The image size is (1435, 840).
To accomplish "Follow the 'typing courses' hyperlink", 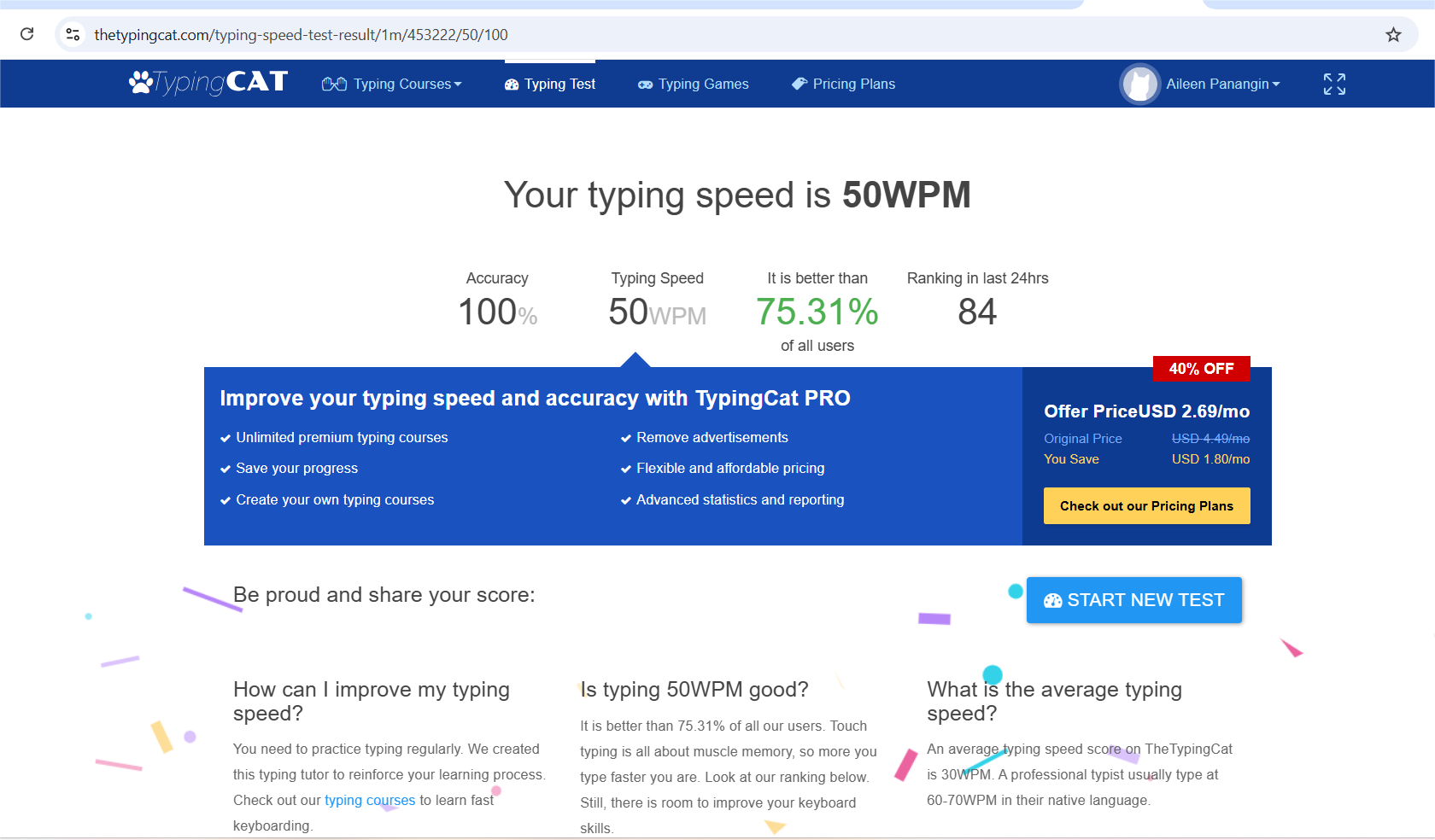I will [370, 800].
